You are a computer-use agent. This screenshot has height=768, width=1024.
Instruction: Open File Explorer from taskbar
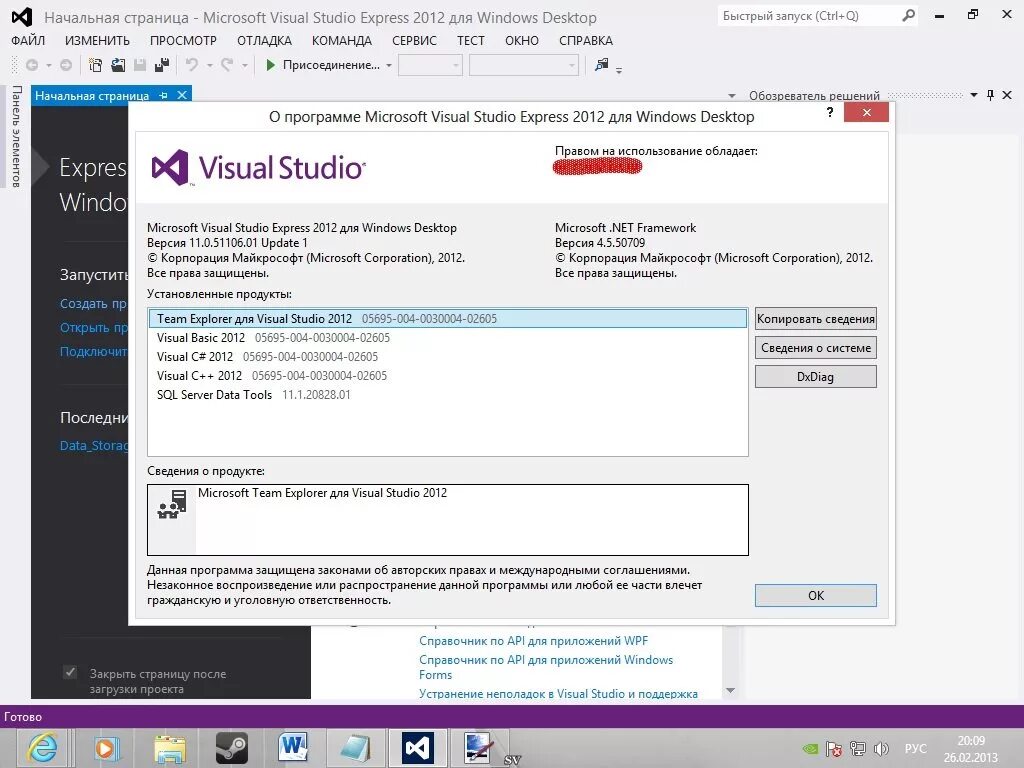[x=169, y=748]
